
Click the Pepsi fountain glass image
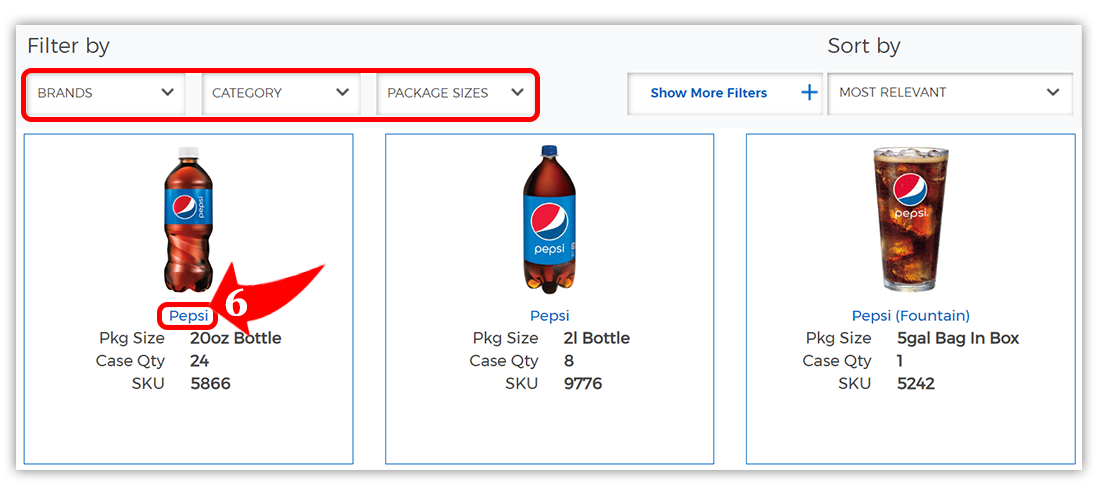point(910,218)
